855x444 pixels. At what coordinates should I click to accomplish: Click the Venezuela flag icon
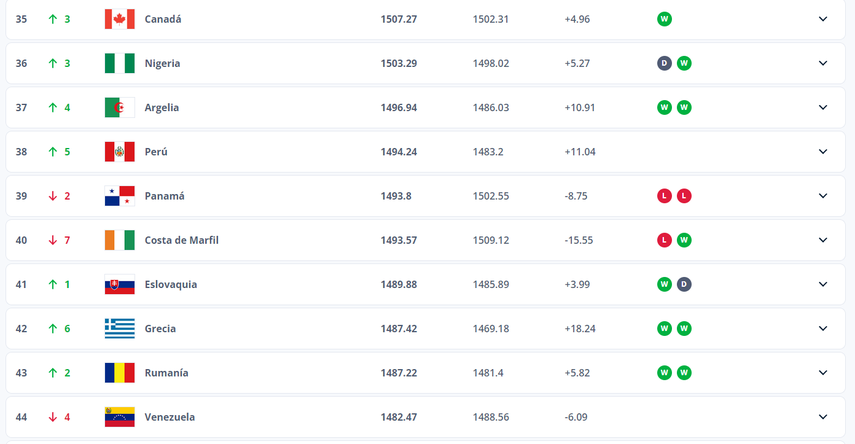(119, 417)
